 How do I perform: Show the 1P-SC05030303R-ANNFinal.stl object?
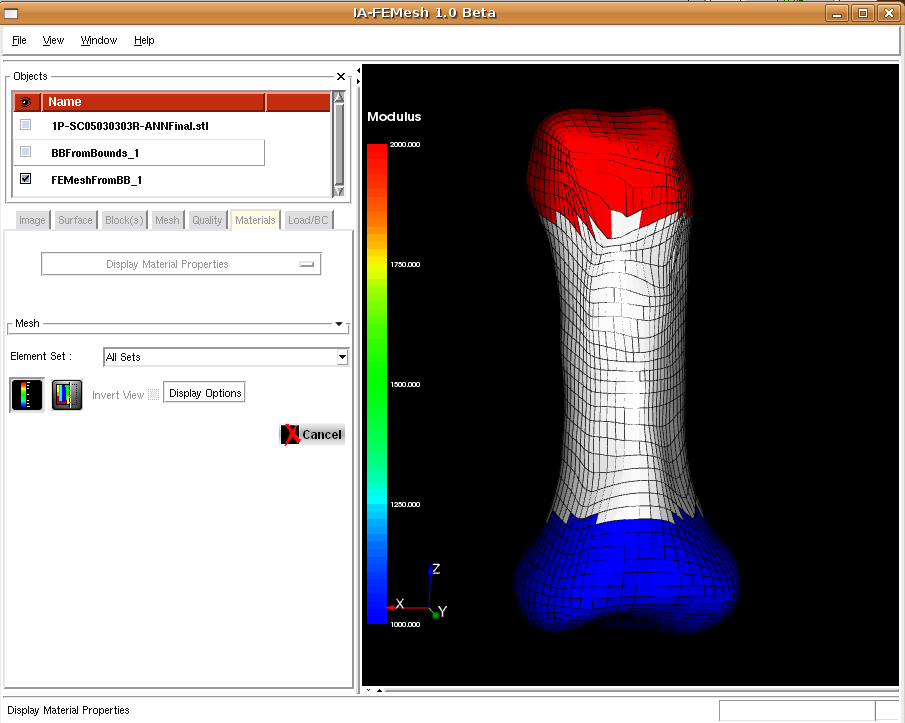point(26,125)
